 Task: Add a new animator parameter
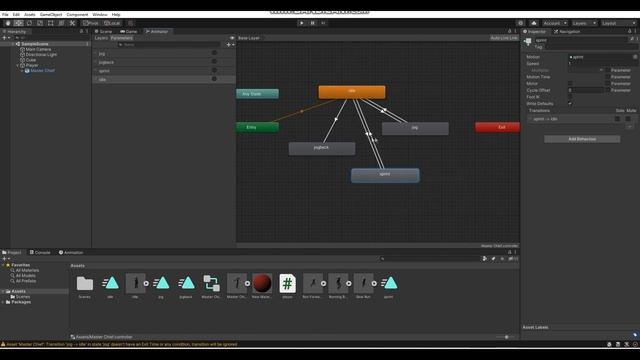click(230, 44)
